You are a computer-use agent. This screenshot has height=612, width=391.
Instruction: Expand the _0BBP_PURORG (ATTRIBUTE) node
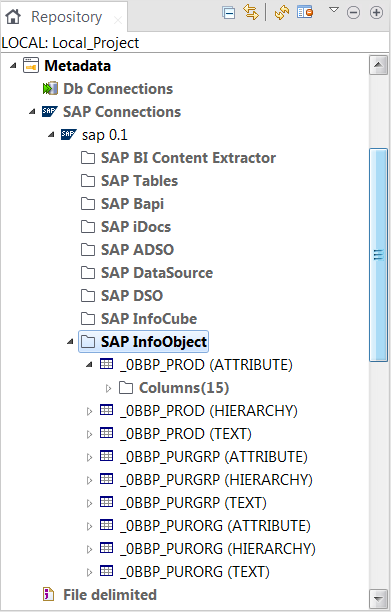pyautogui.click(x=89, y=527)
